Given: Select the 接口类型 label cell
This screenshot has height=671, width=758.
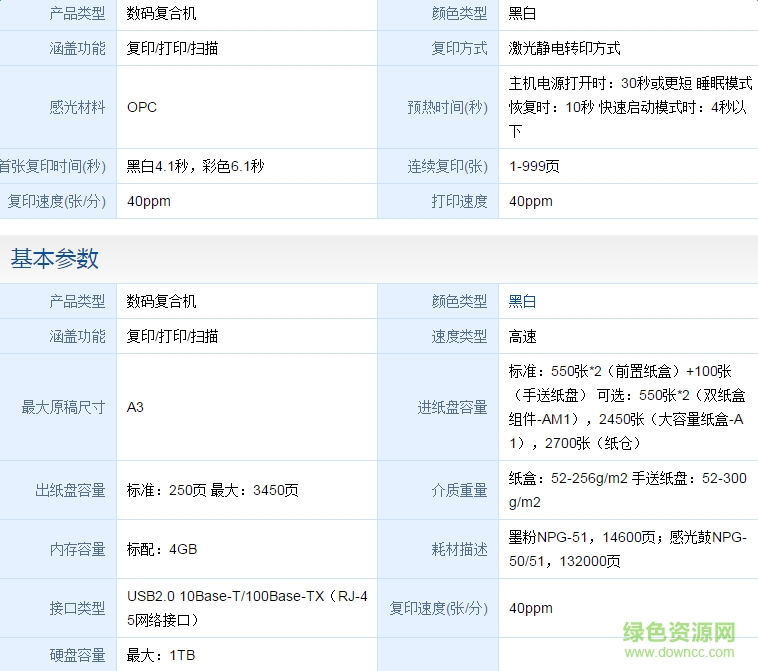Looking at the screenshot, I should (x=77, y=608).
